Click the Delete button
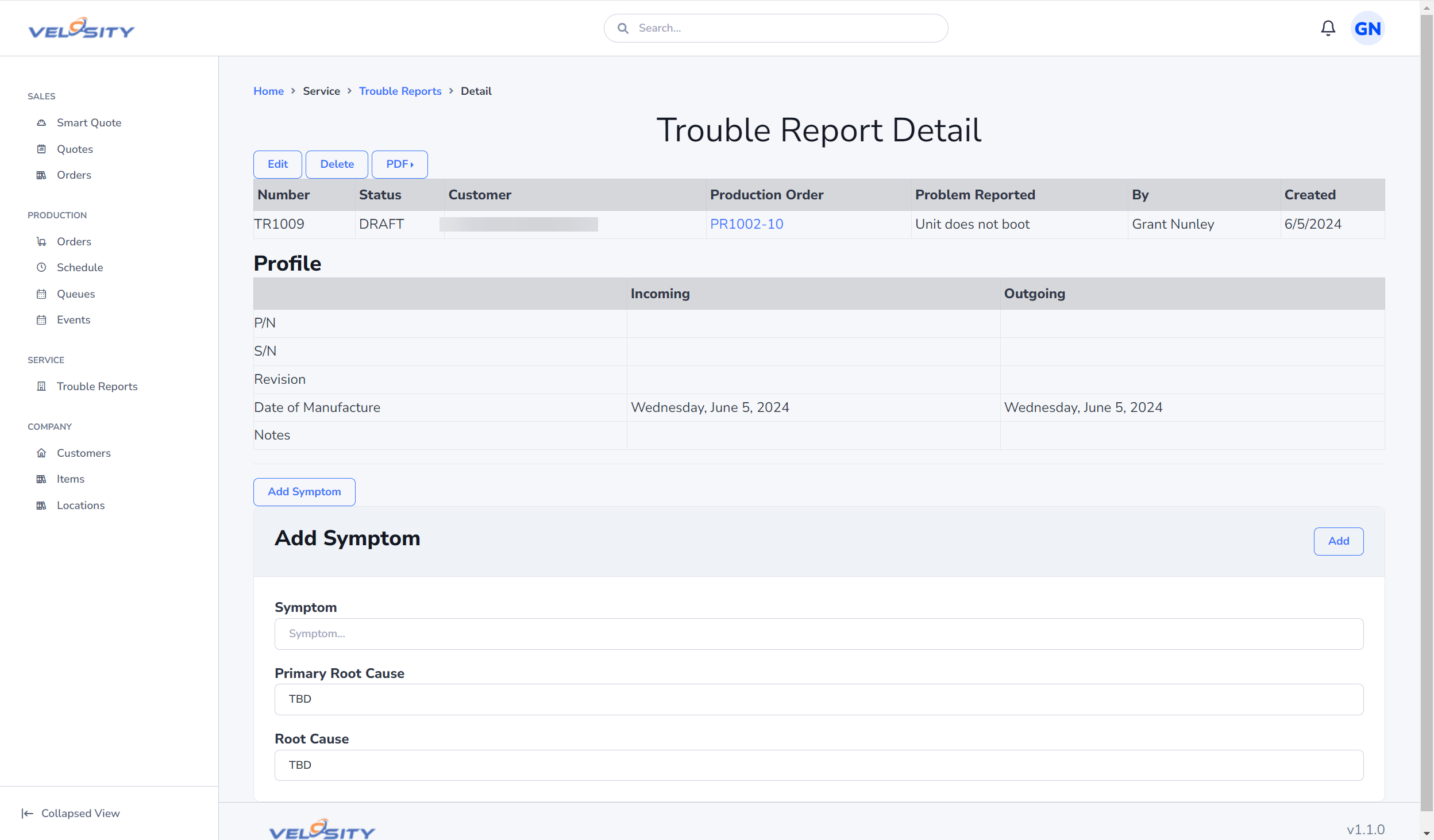The image size is (1434, 840). (x=337, y=164)
